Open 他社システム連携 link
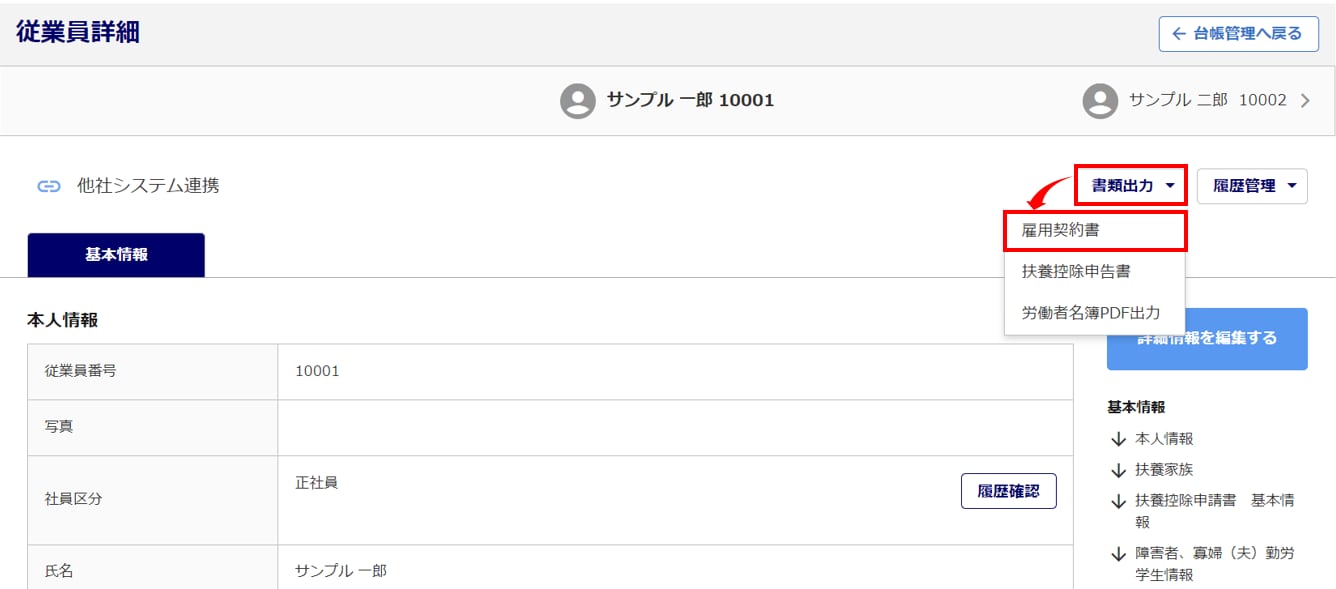 (147, 186)
